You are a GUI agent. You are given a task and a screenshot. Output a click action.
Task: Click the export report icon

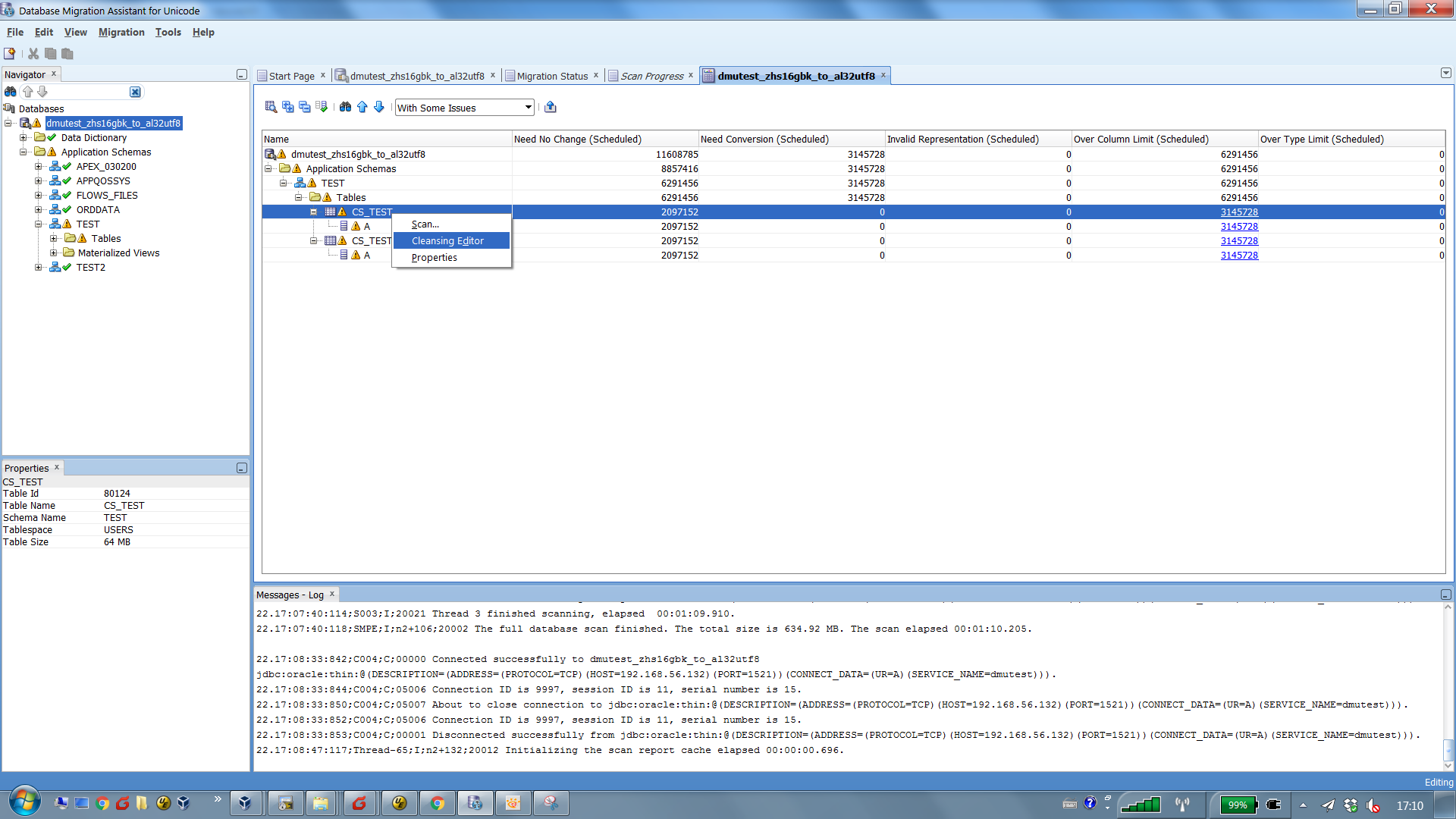551,107
